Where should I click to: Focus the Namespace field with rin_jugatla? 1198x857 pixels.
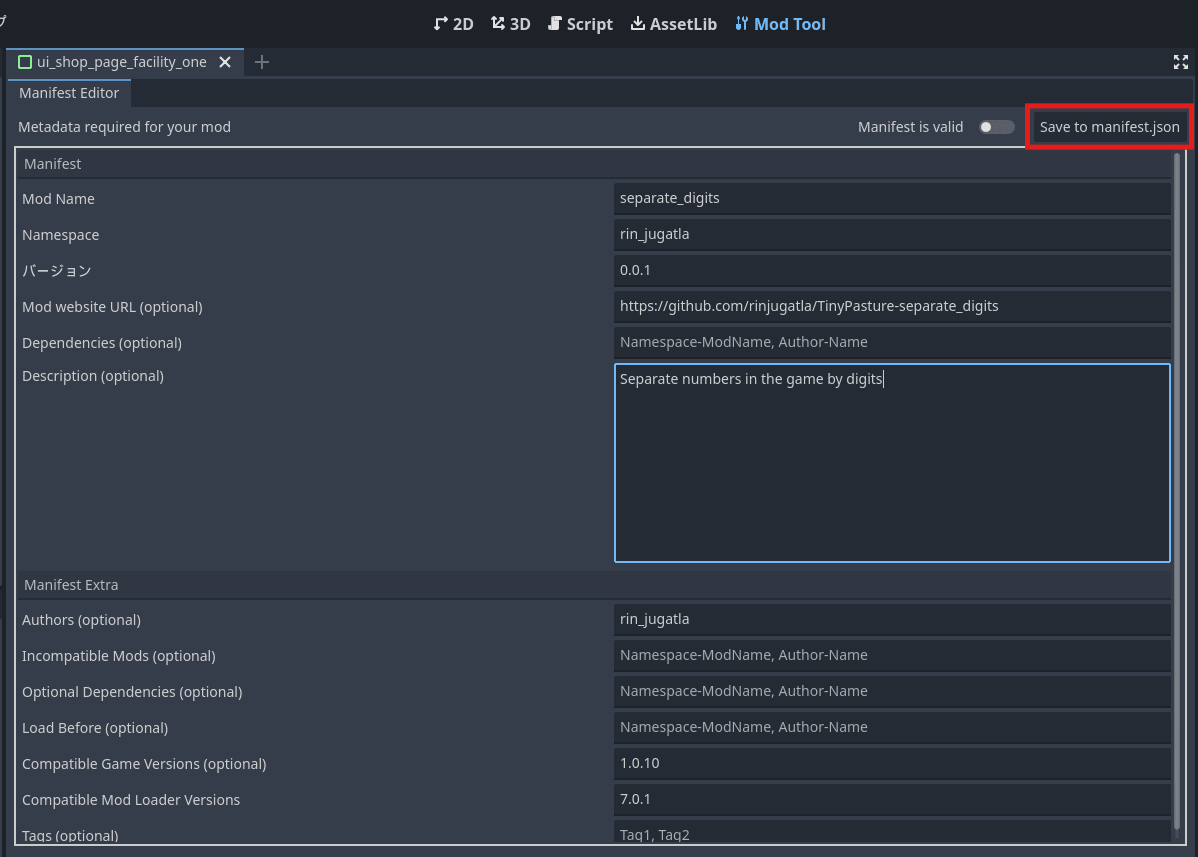pyautogui.click(x=892, y=234)
